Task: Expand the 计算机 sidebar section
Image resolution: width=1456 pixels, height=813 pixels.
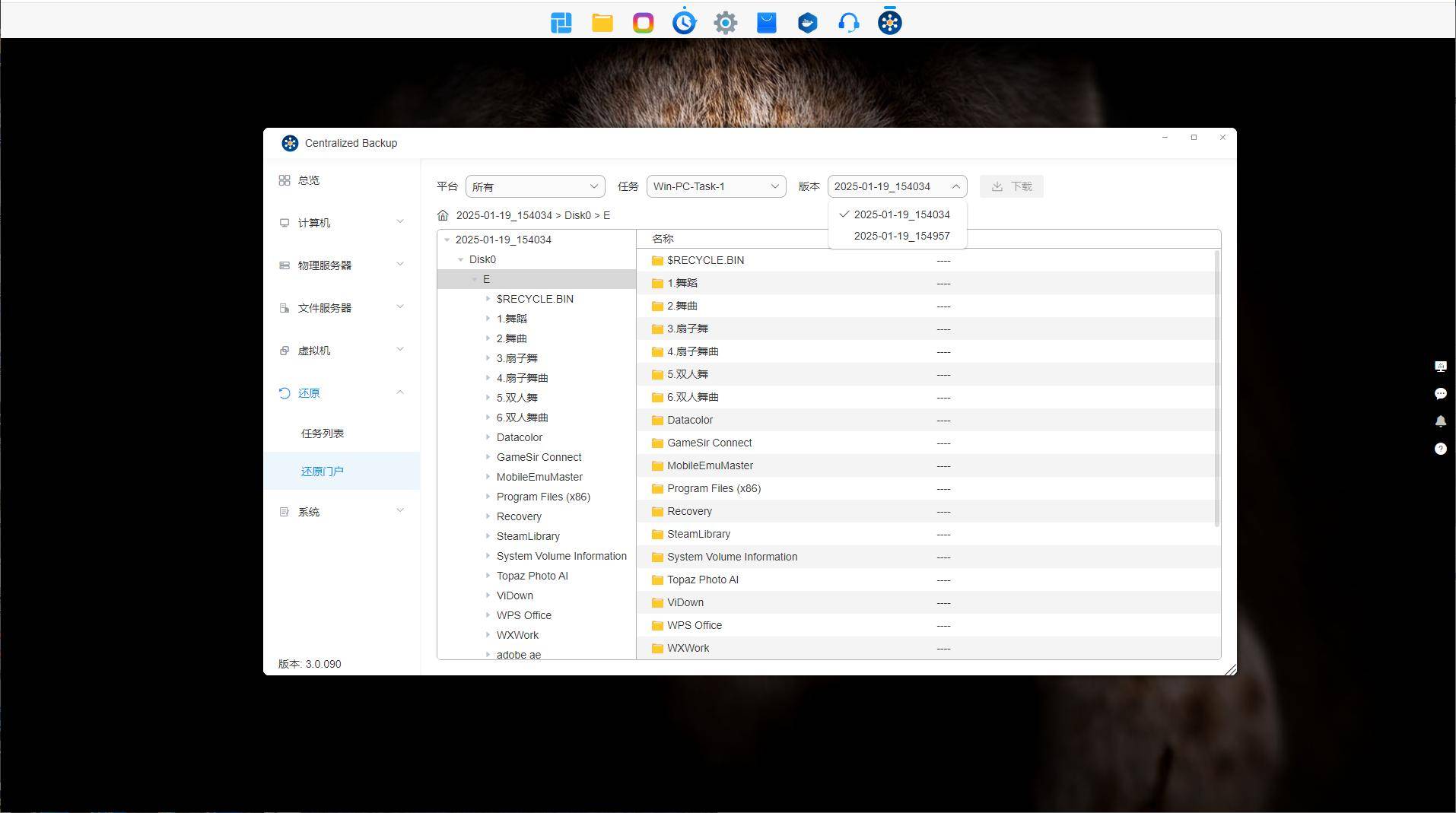Action: click(x=341, y=223)
